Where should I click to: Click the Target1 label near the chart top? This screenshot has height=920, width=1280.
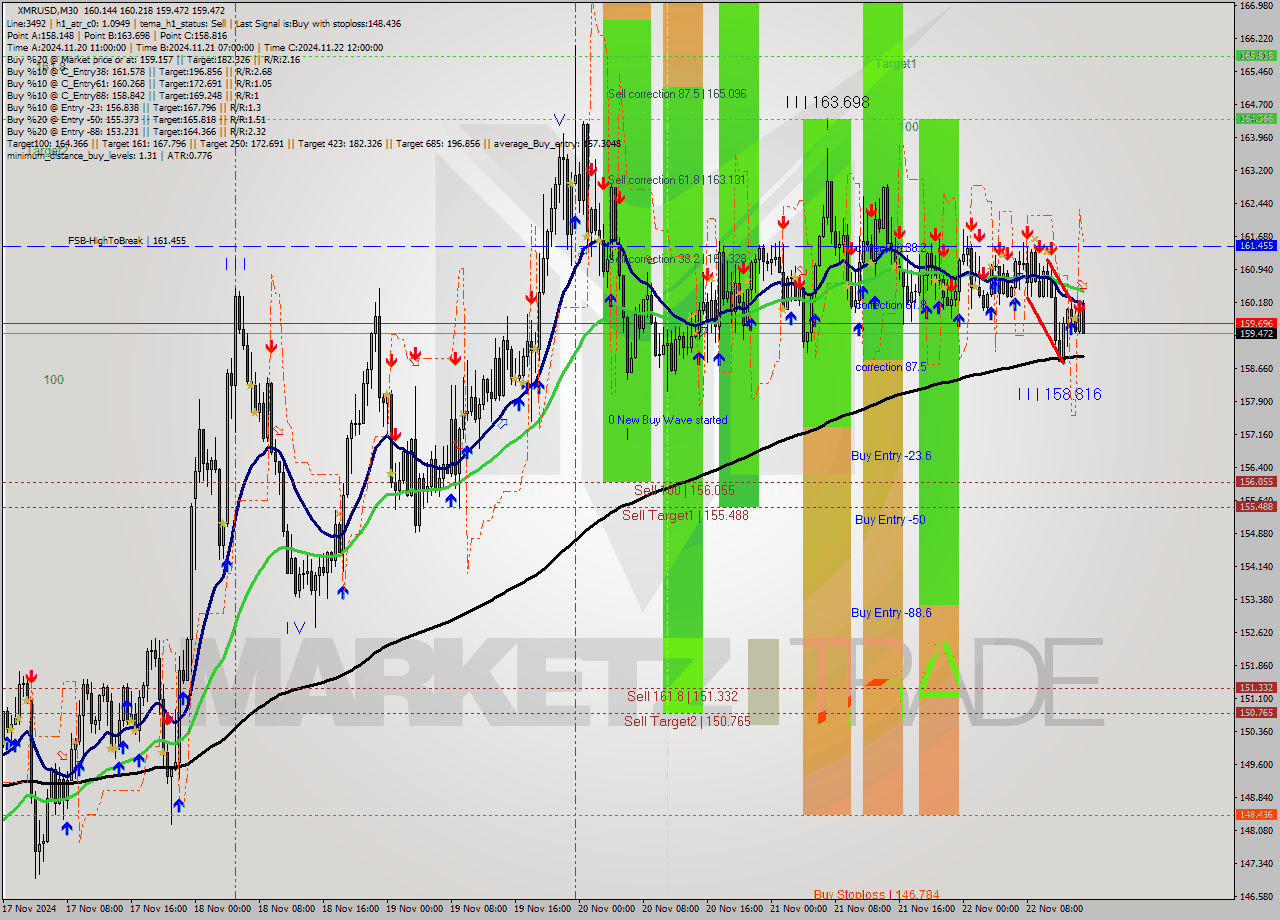[895, 64]
